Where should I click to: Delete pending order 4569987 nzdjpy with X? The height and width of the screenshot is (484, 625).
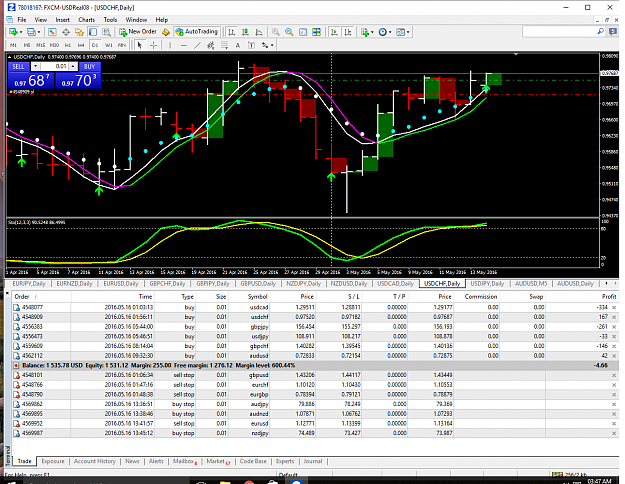coord(614,433)
